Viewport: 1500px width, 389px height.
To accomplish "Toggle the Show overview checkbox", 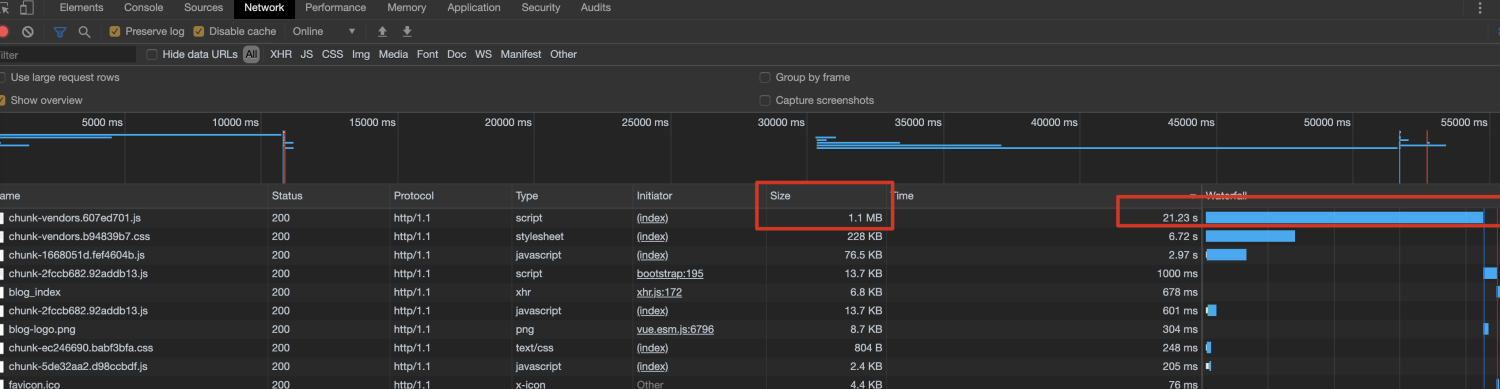I will (x=3, y=101).
